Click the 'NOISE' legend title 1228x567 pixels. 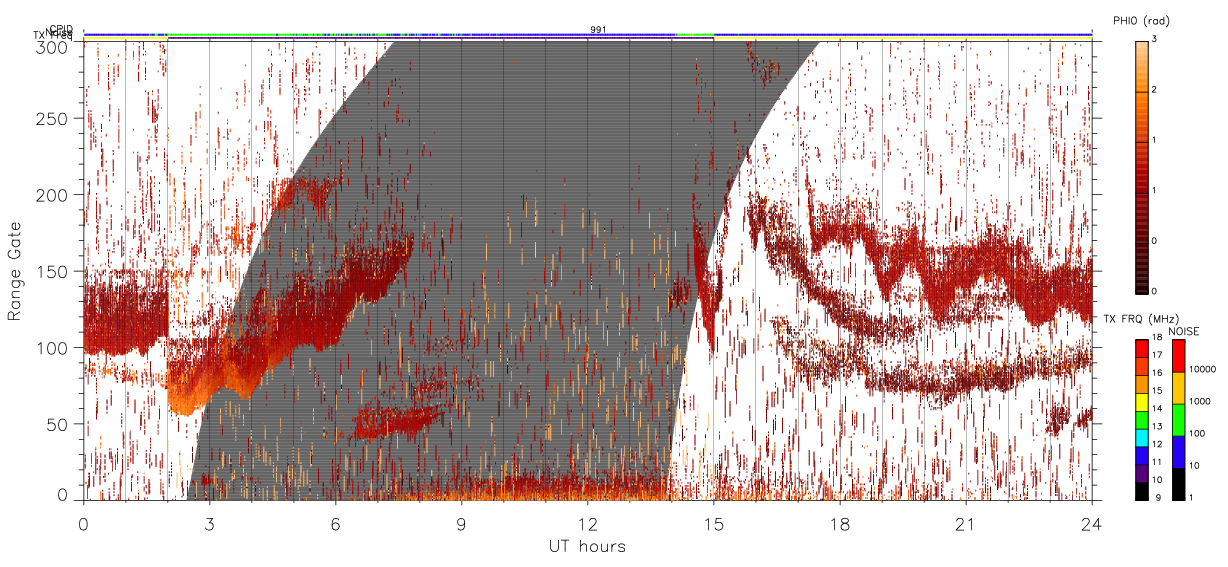click(x=1183, y=330)
